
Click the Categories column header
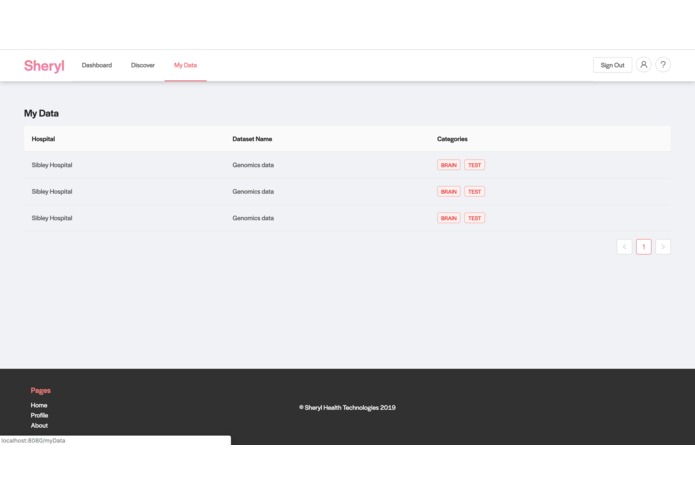[x=452, y=139]
